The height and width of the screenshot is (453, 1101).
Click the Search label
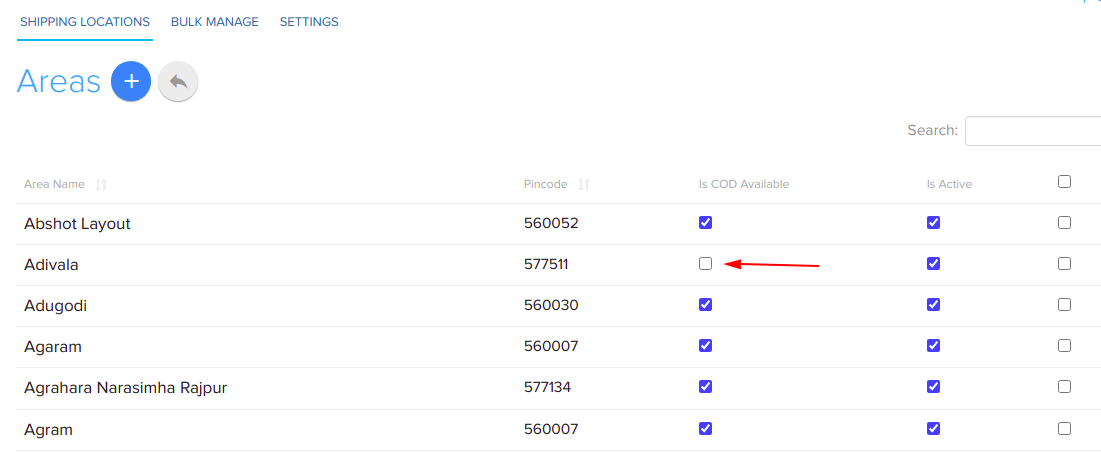932,131
